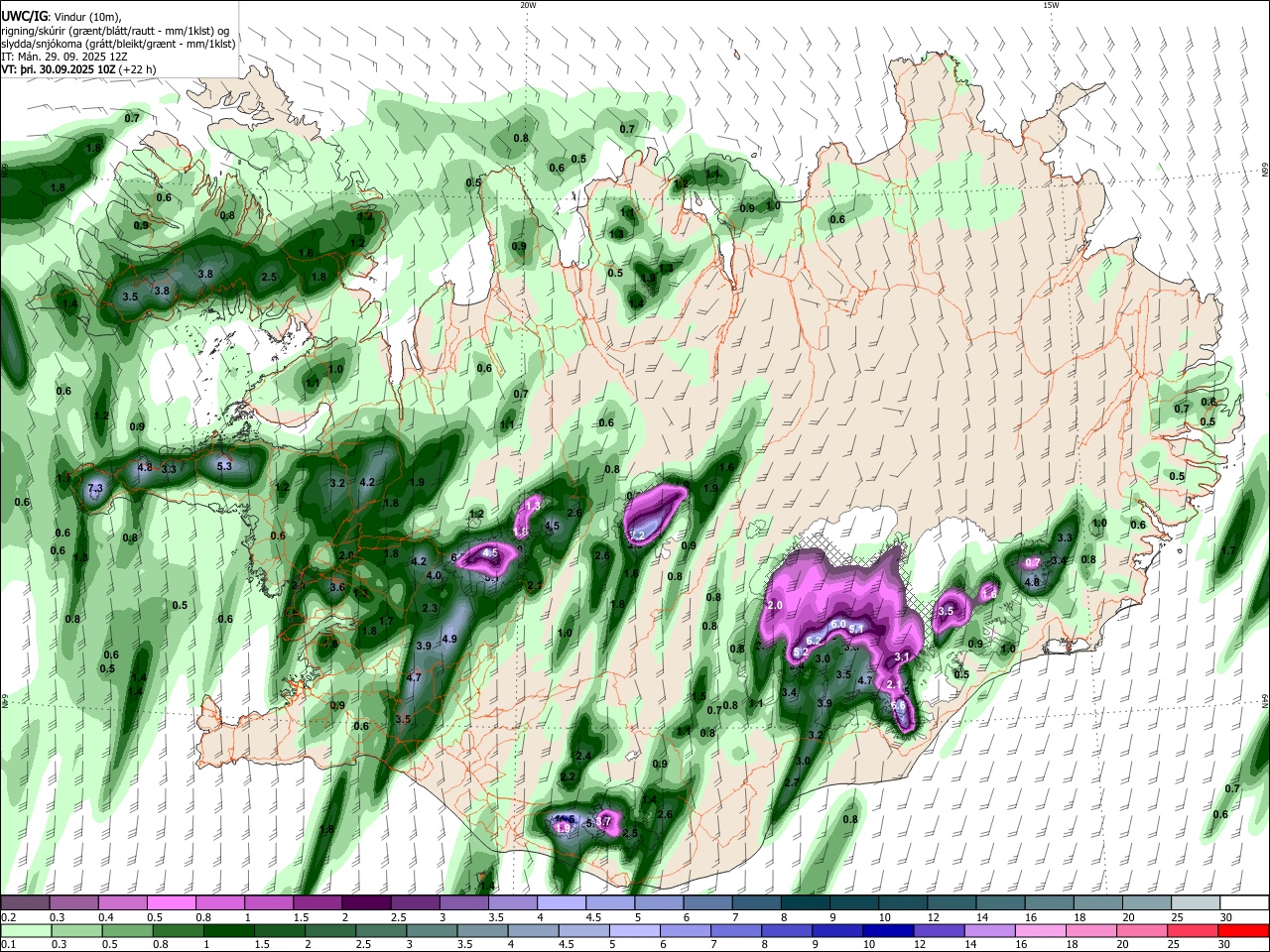
Task: Click the "rigning/skúrir" legend description line
Action: pos(114,30)
